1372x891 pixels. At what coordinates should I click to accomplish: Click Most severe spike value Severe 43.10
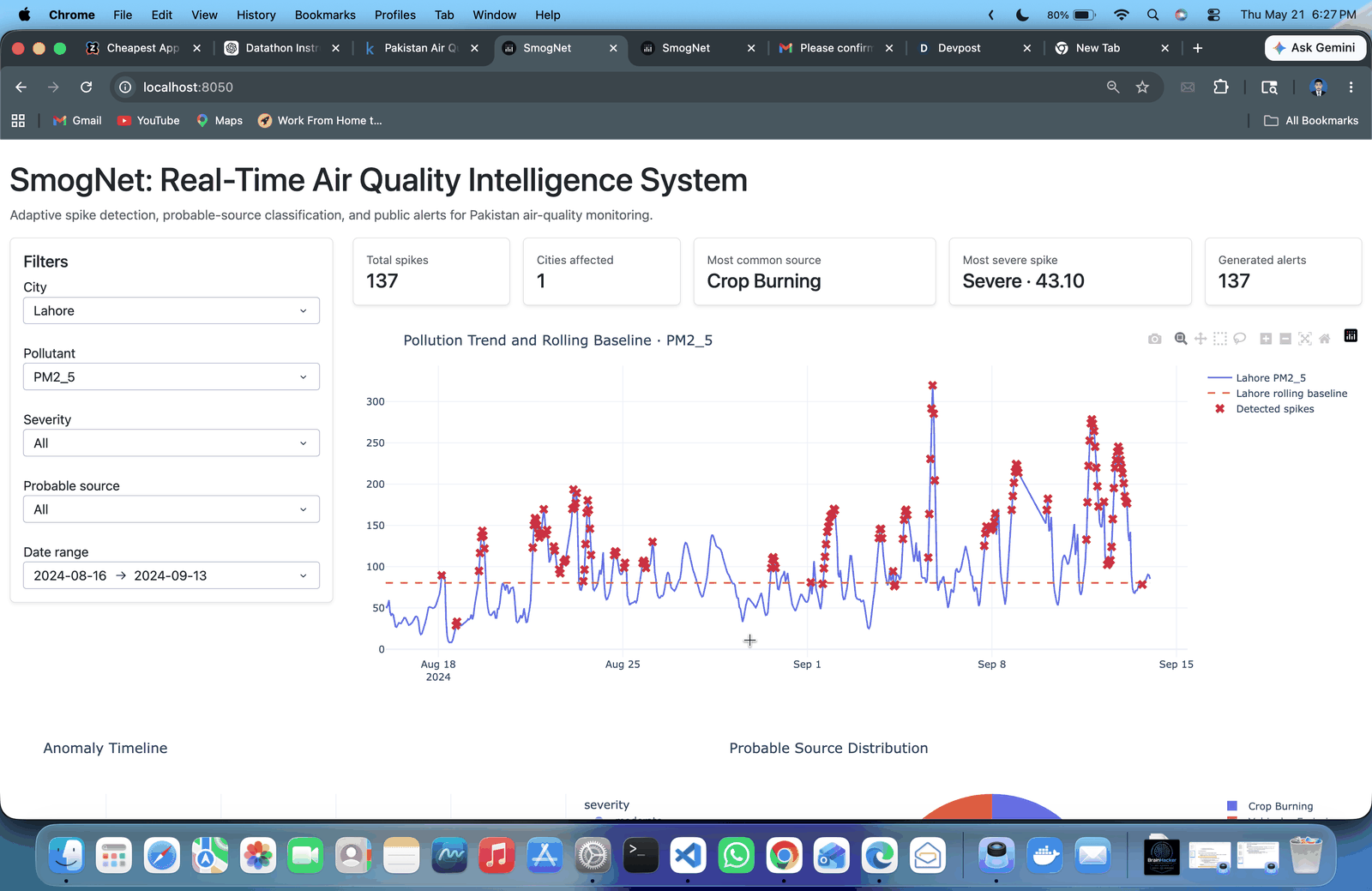[1023, 281]
